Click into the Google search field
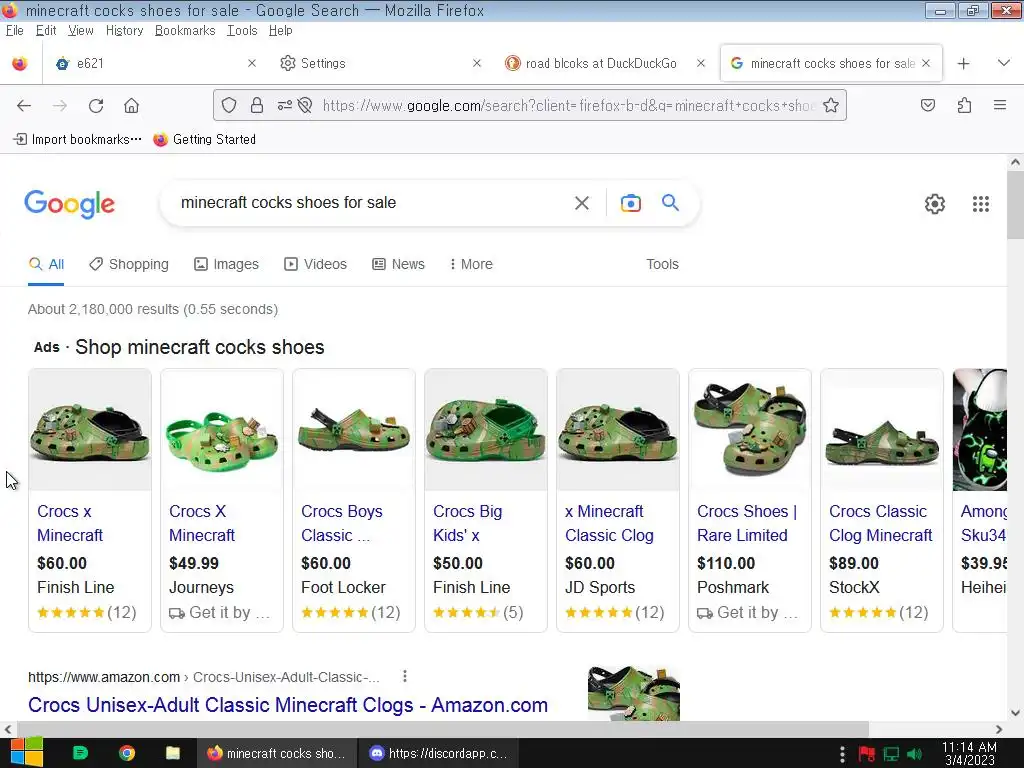Screen dimensions: 1024x768 (369, 202)
